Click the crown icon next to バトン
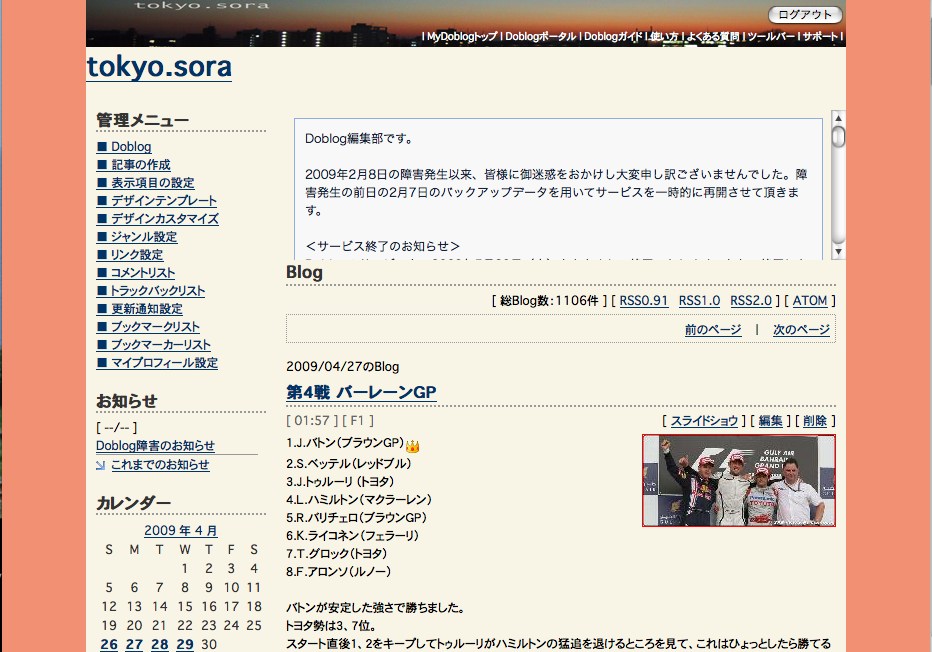The width and height of the screenshot is (932, 652). click(x=412, y=446)
